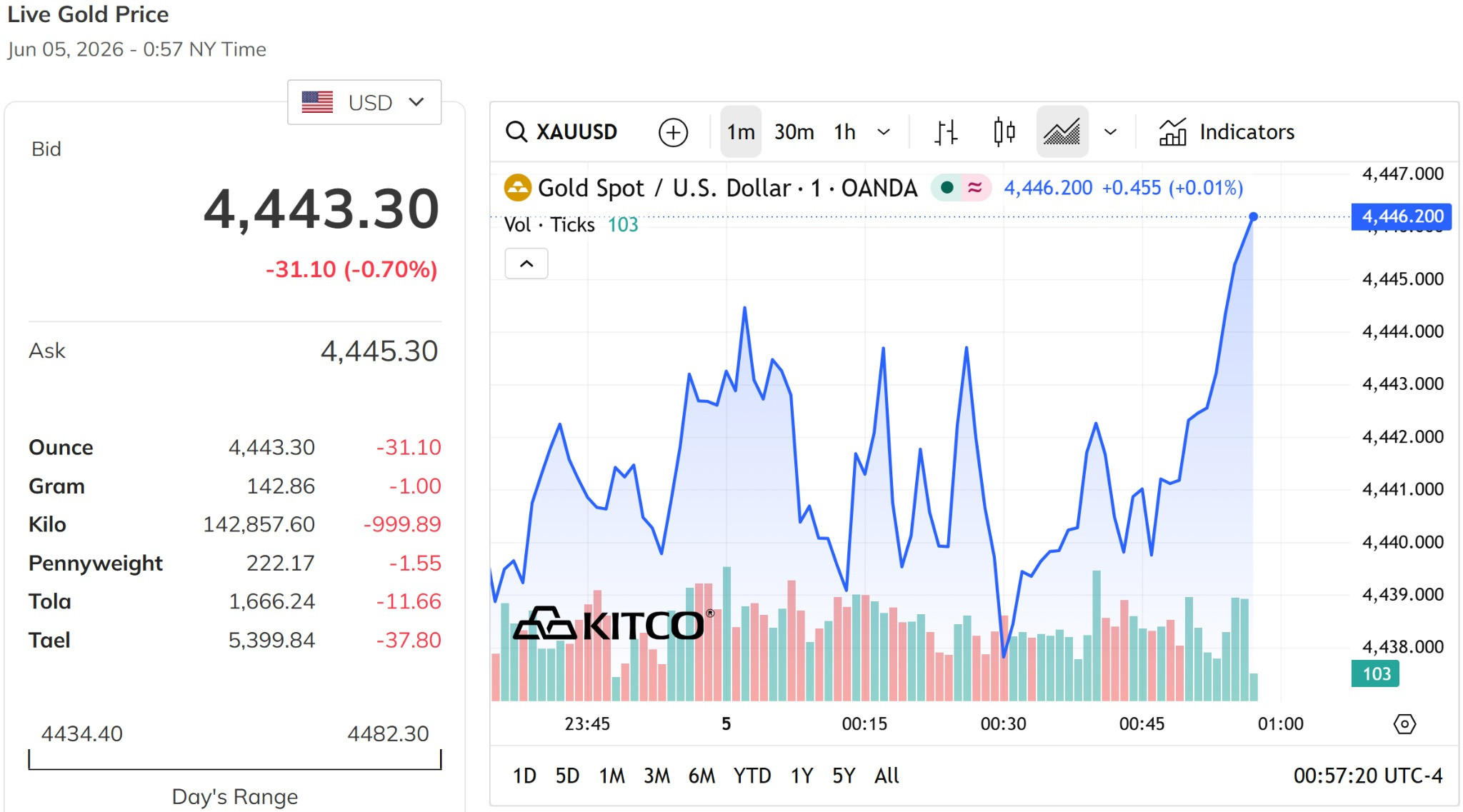This screenshot has height=812, width=1463.
Task: Click the day's high 4482.30
Action: tap(388, 734)
